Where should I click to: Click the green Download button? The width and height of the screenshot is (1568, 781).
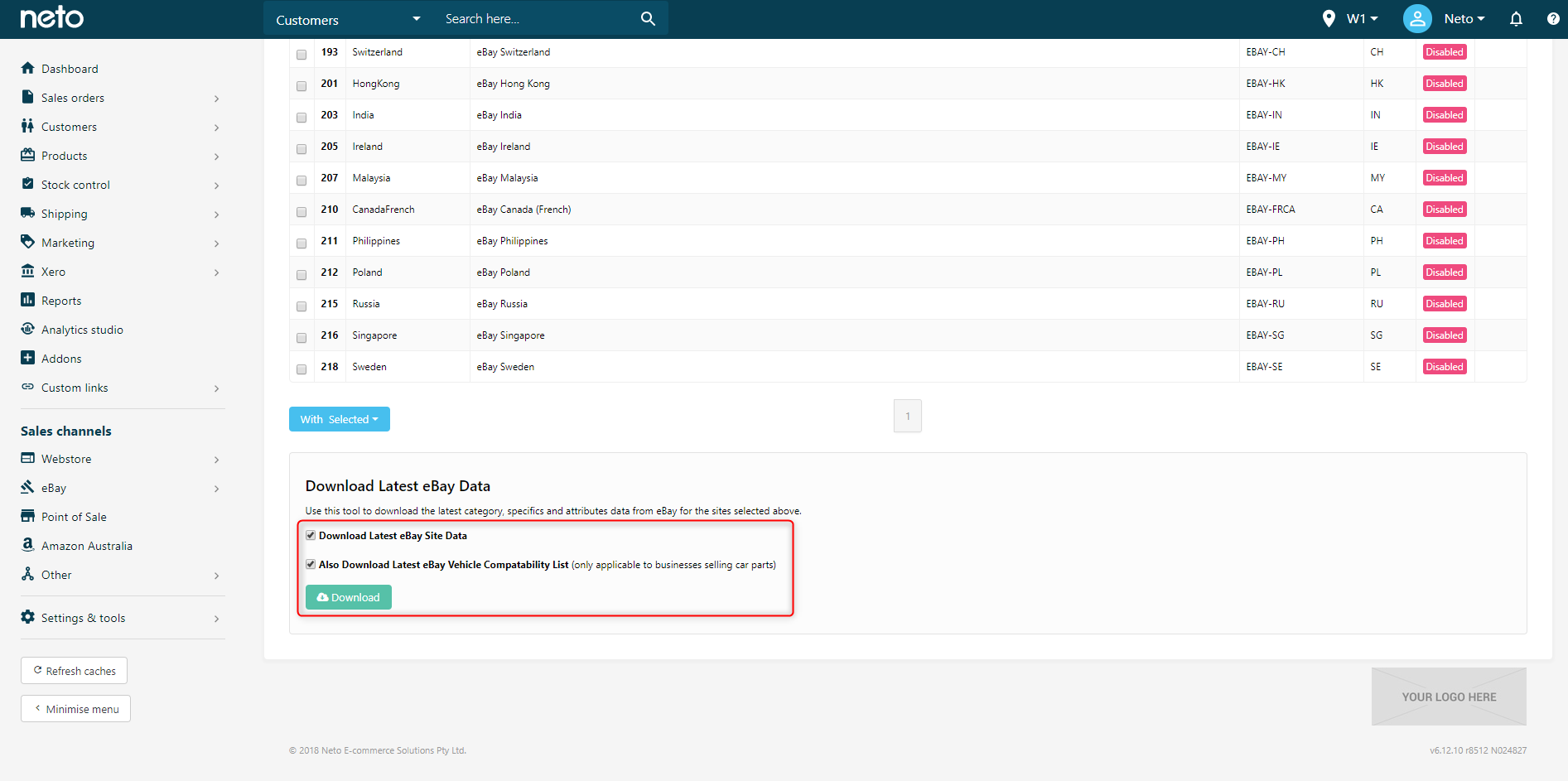pyautogui.click(x=349, y=597)
